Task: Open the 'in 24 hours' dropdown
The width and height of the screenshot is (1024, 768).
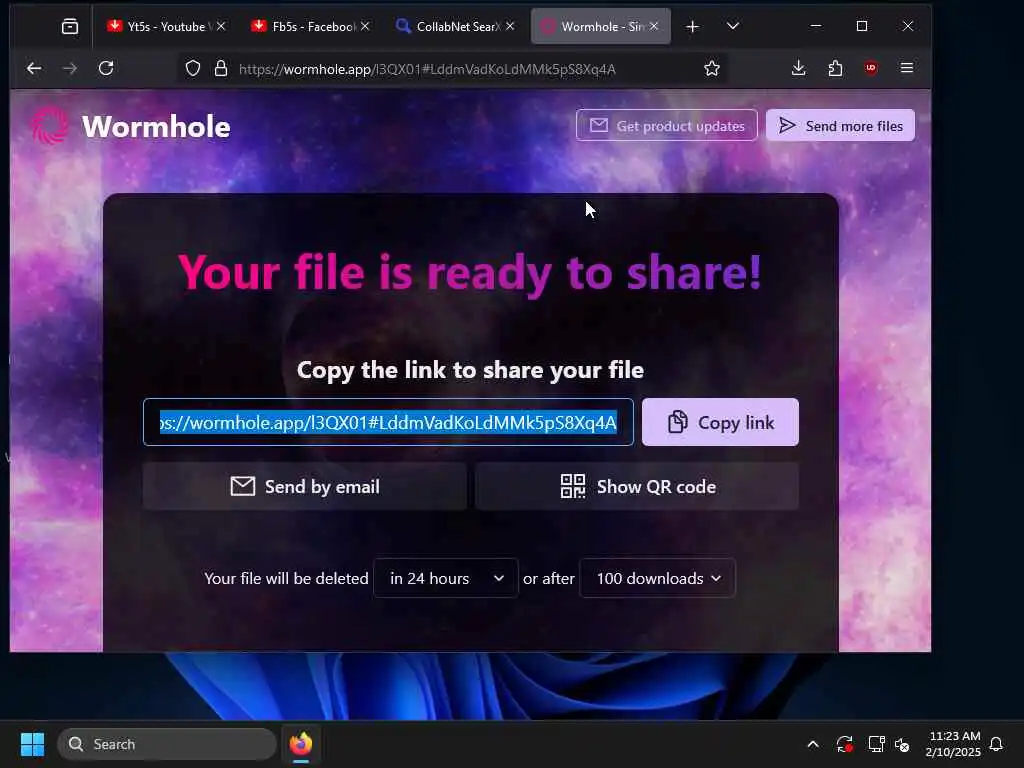Action: tap(446, 579)
